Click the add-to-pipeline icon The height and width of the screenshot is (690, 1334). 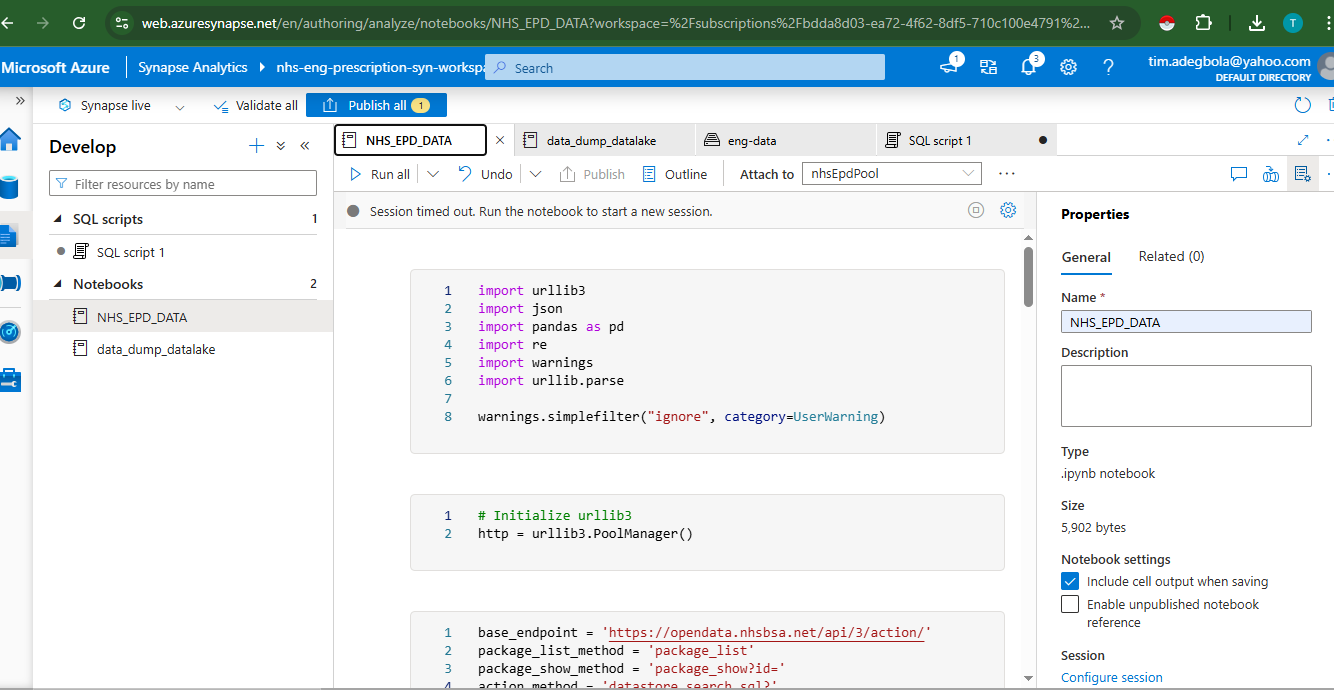click(x=1271, y=174)
